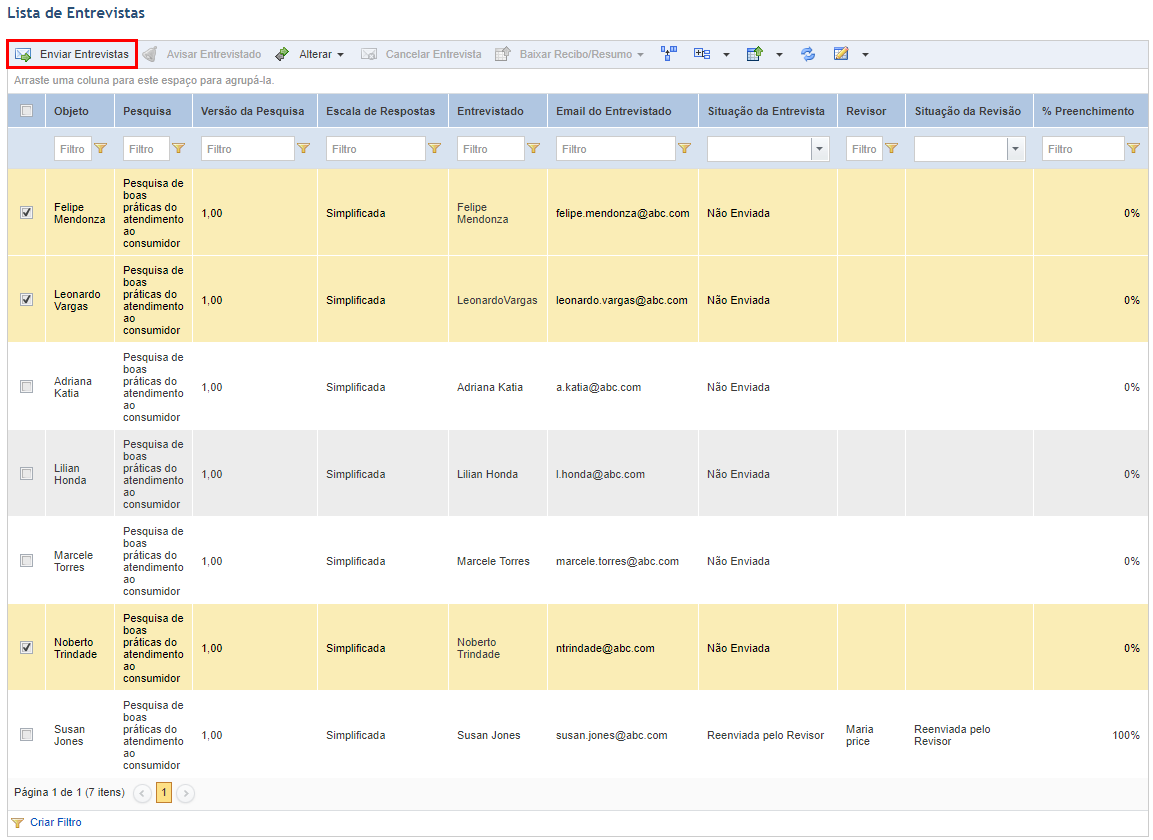Click the grayed-out Avisar Entrevistado button

[202, 54]
